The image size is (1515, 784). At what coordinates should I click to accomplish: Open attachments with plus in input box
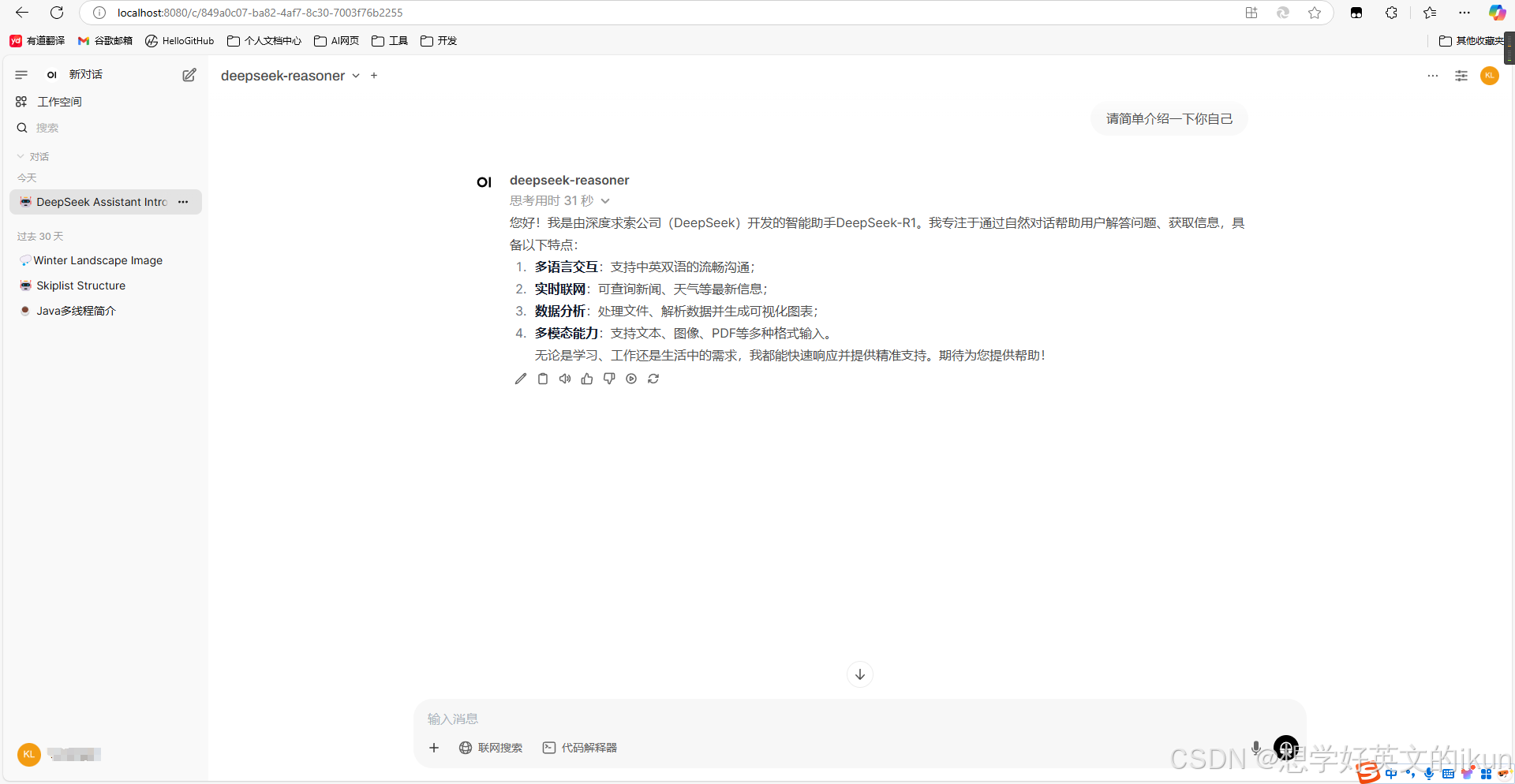pyautogui.click(x=434, y=748)
